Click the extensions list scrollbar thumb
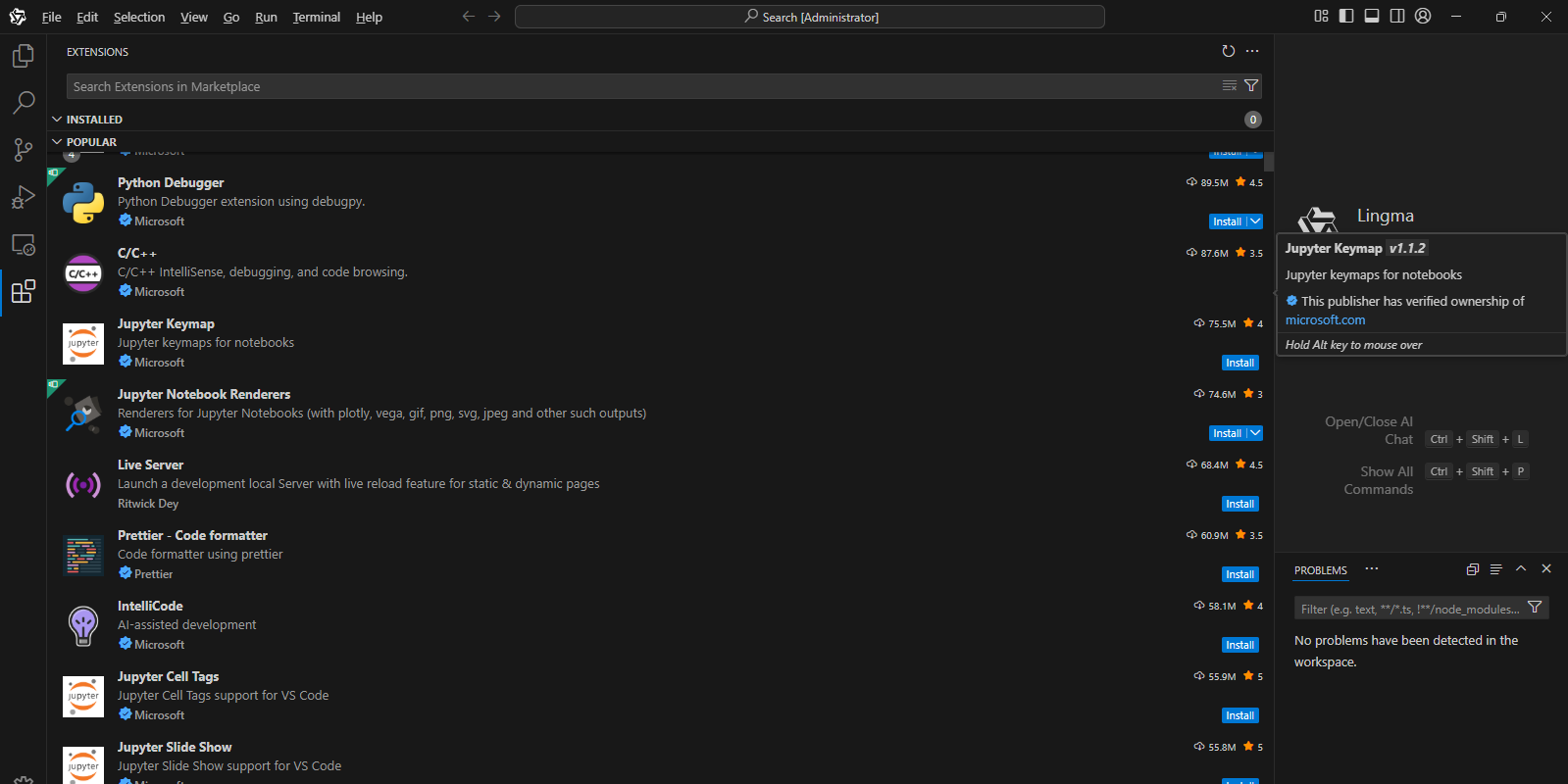Screen dimensions: 1568x784 1269,162
